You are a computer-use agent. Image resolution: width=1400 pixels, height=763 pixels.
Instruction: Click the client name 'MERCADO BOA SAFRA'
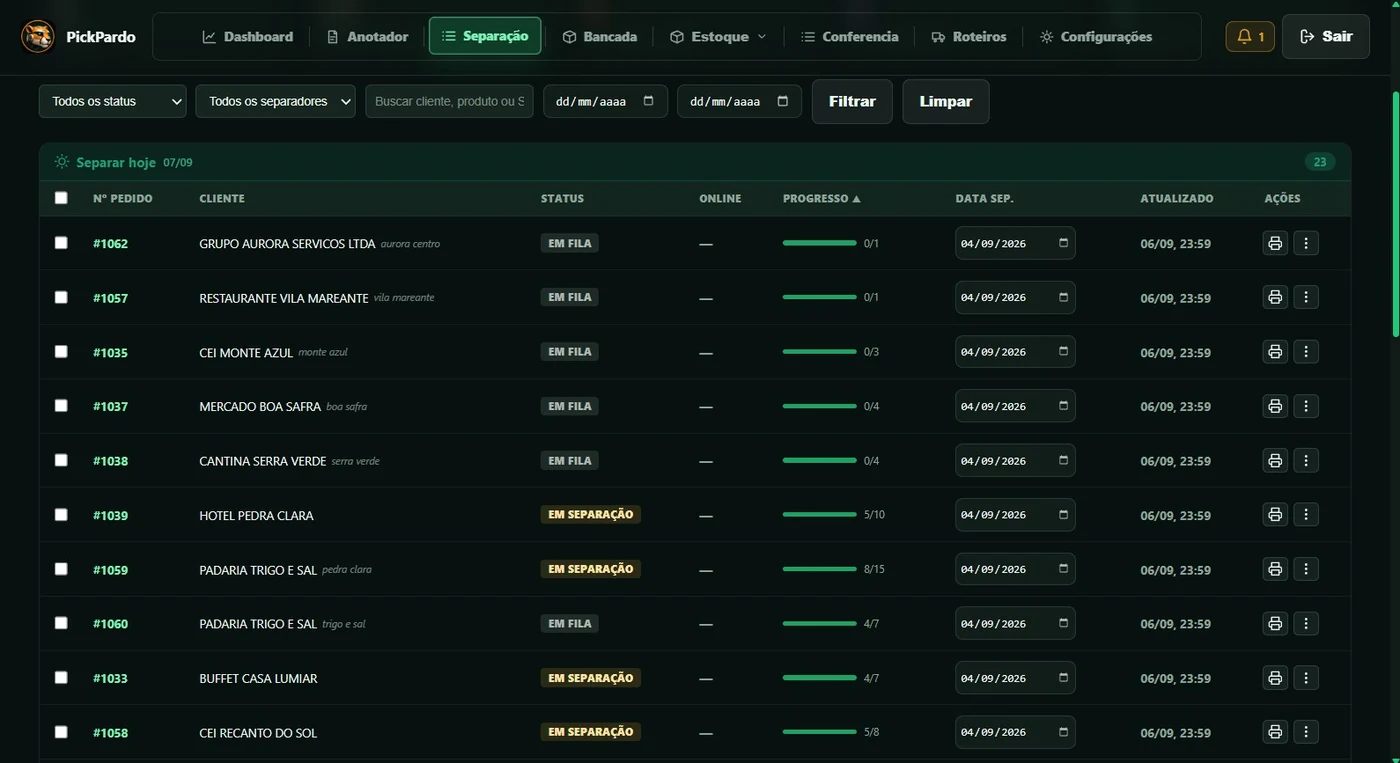tap(260, 407)
